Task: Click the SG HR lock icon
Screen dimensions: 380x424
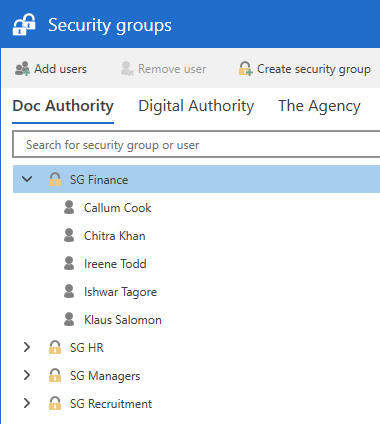Action: pos(55,347)
